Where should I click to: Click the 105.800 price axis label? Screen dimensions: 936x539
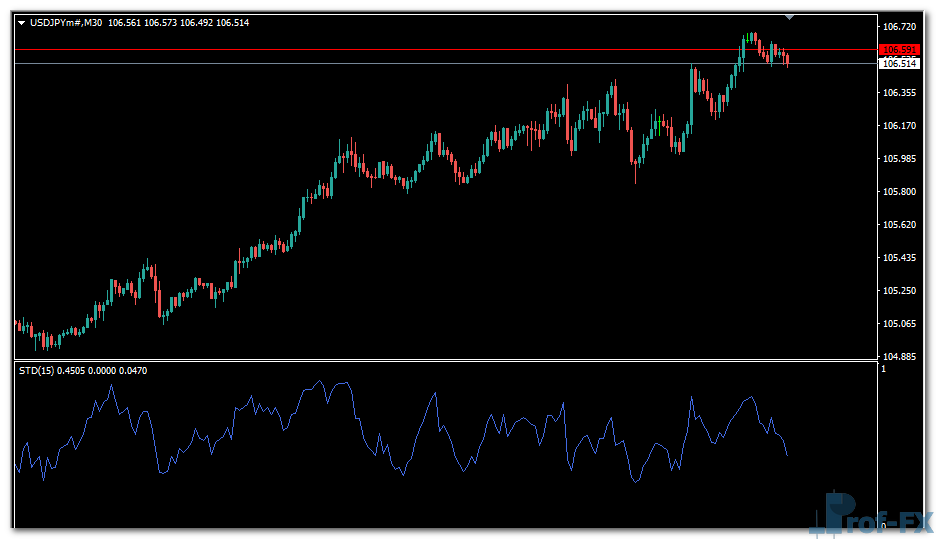coord(900,192)
